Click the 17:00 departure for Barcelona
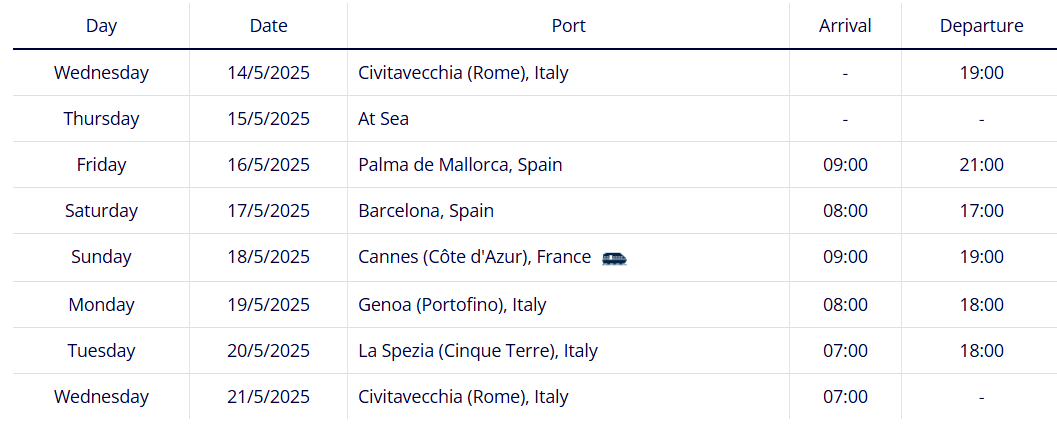 click(982, 211)
